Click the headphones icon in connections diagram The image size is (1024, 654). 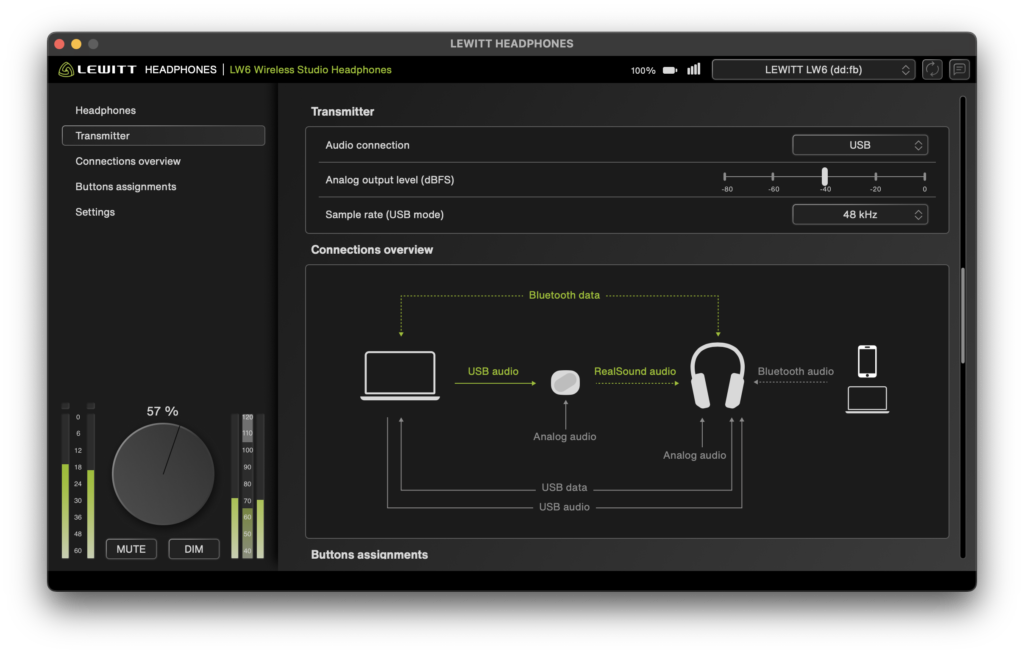717,376
